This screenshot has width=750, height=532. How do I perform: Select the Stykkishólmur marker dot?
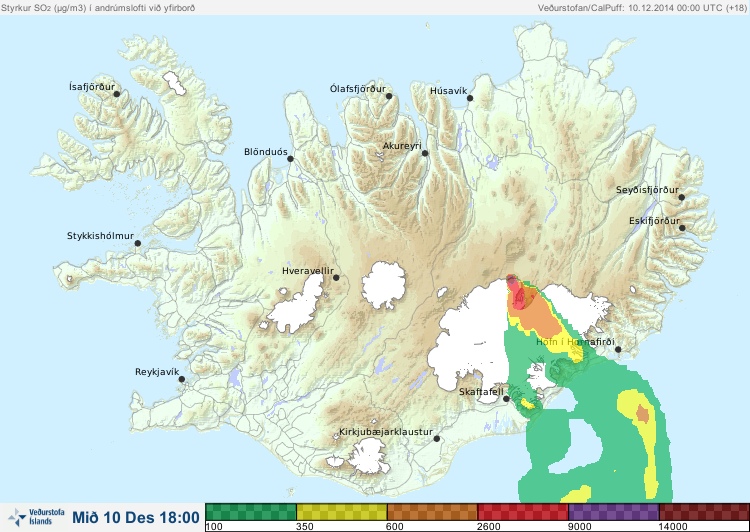(138, 243)
